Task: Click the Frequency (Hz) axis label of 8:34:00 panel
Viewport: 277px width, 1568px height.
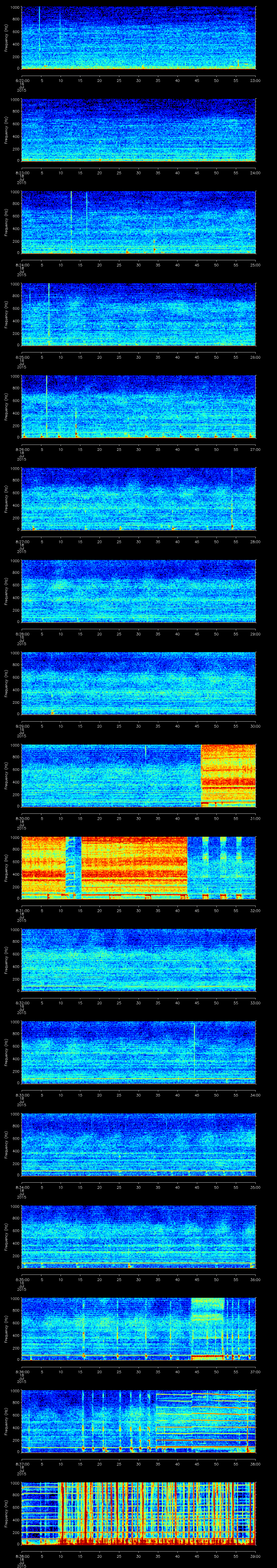Action: [x=7, y=1144]
